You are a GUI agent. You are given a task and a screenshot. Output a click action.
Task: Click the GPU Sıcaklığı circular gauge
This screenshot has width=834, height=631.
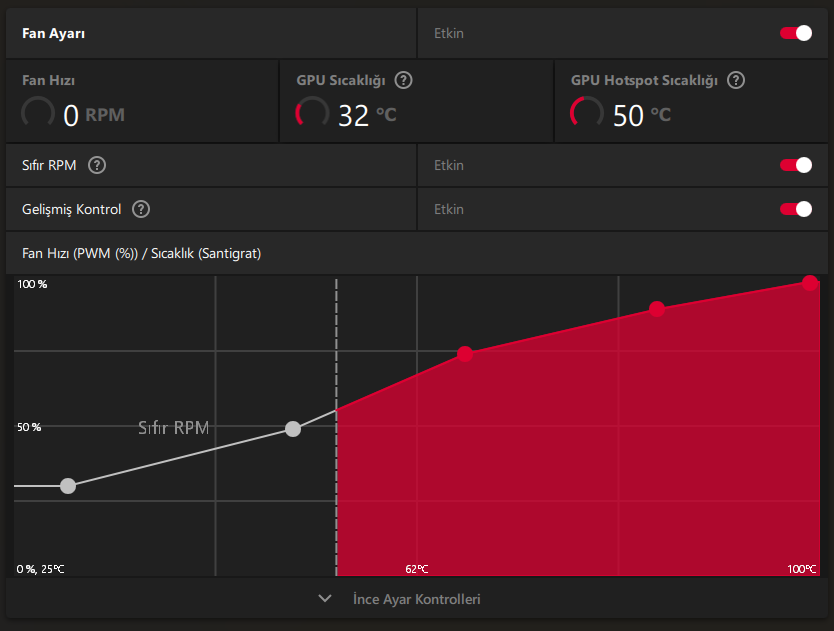pyautogui.click(x=312, y=113)
